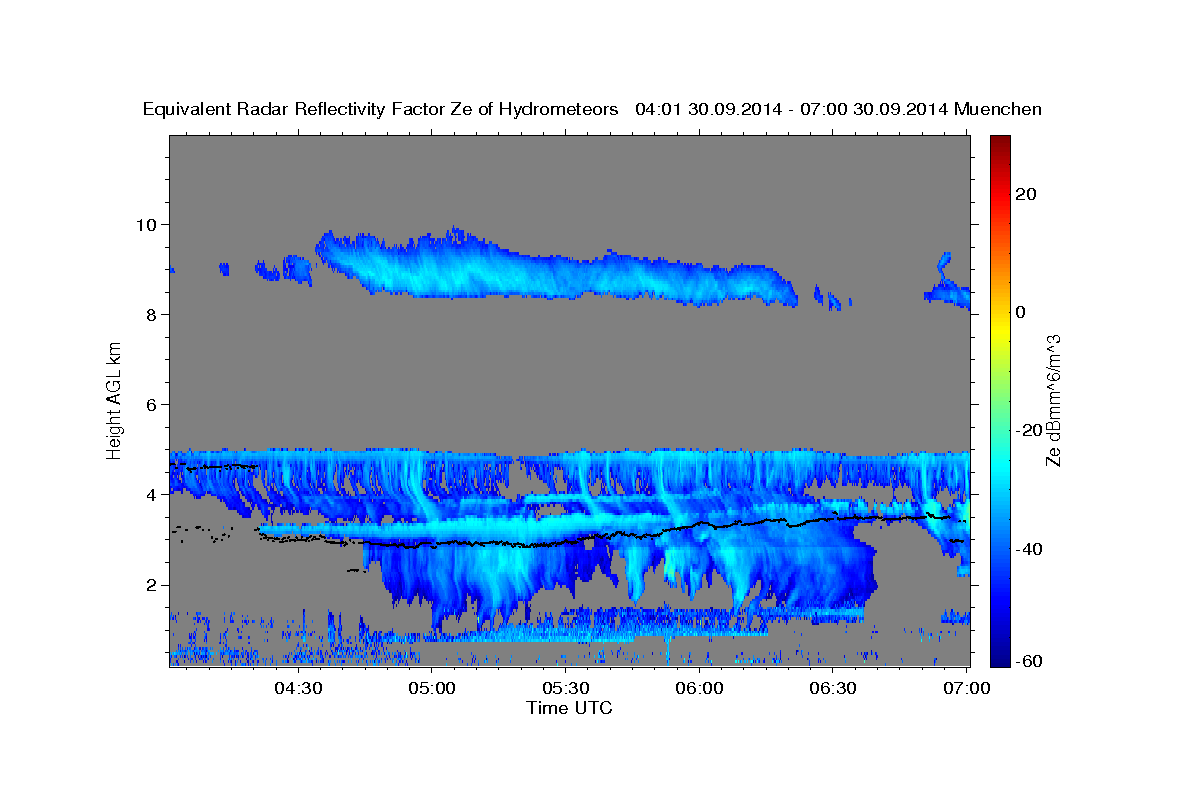
Task: Click the 05:30 time tick label
Action: [565, 689]
